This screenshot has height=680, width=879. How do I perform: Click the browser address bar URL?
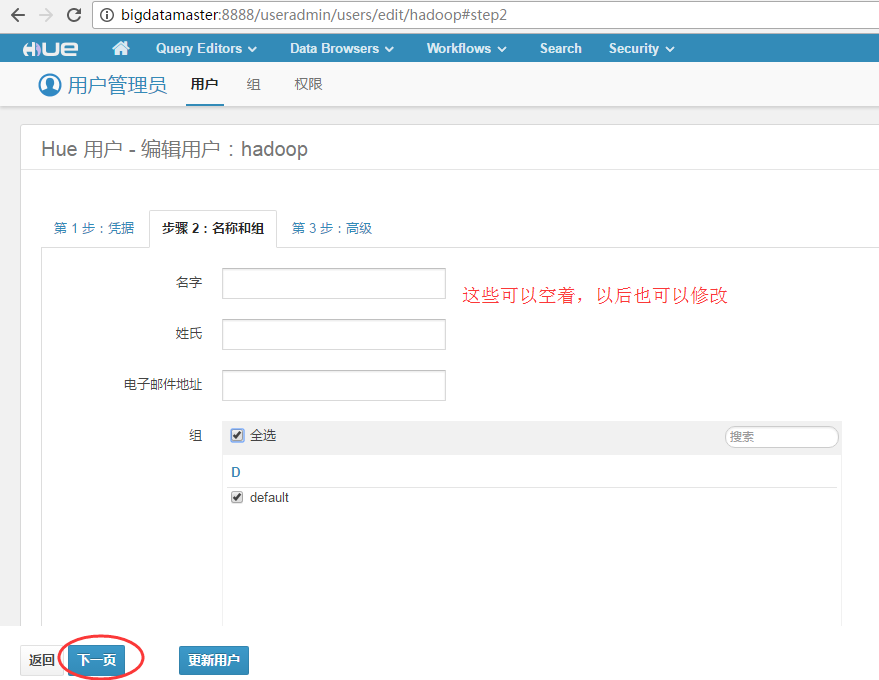coord(314,15)
